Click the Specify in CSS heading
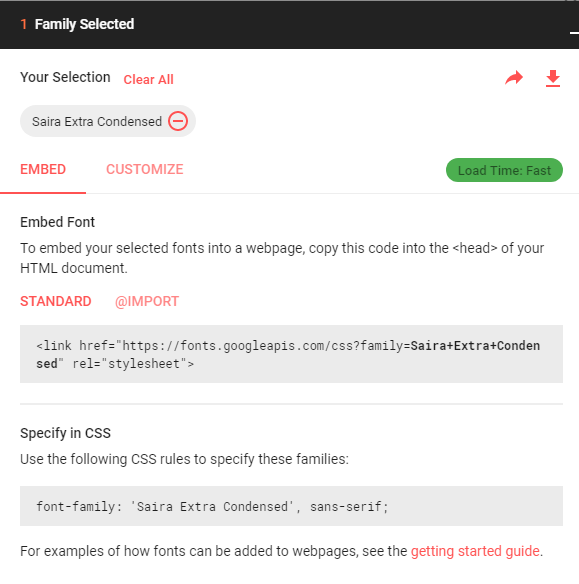Viewport: 579px width, 584px height. 66,433
